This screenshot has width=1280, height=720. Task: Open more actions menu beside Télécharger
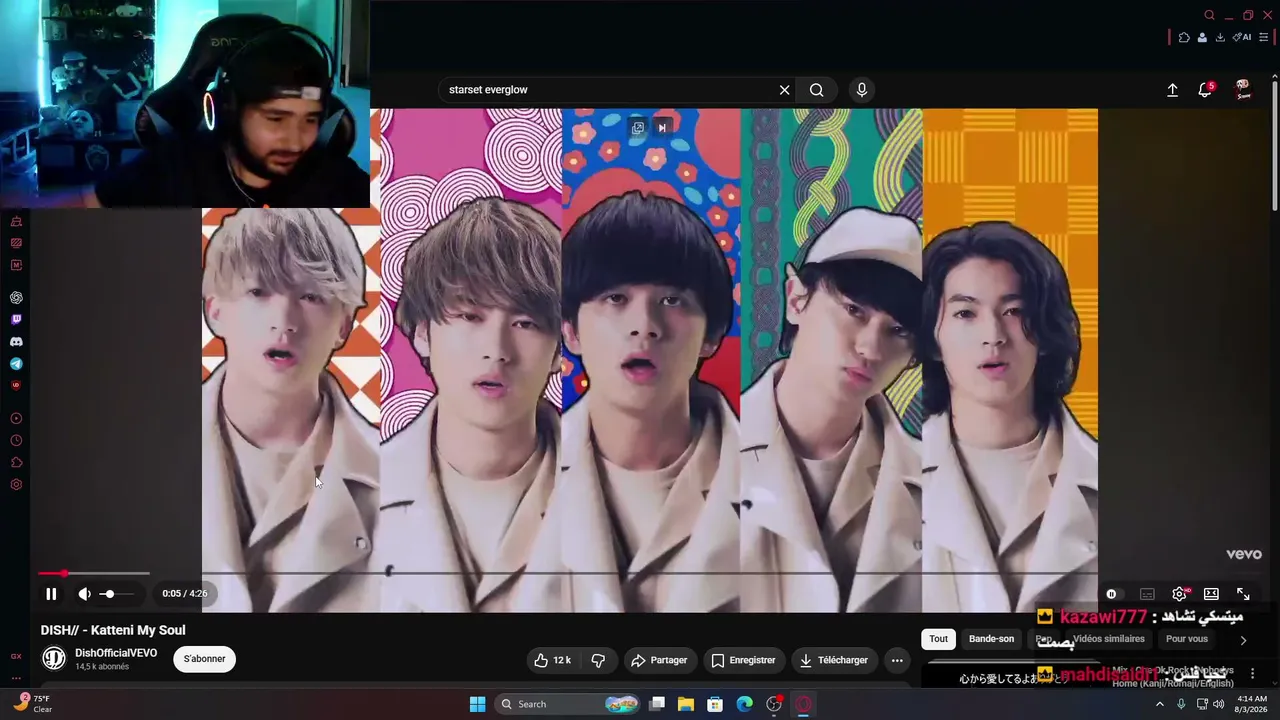click(x=897, y=660)
